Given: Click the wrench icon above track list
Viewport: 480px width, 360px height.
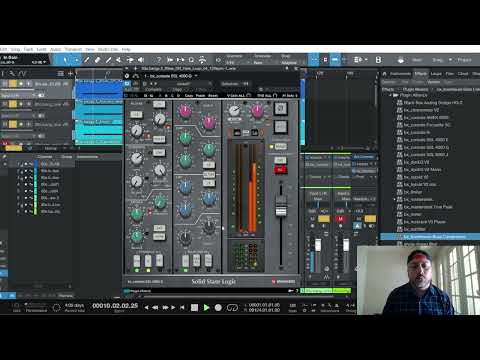Looking at the screenshot, I should (12, 73).
